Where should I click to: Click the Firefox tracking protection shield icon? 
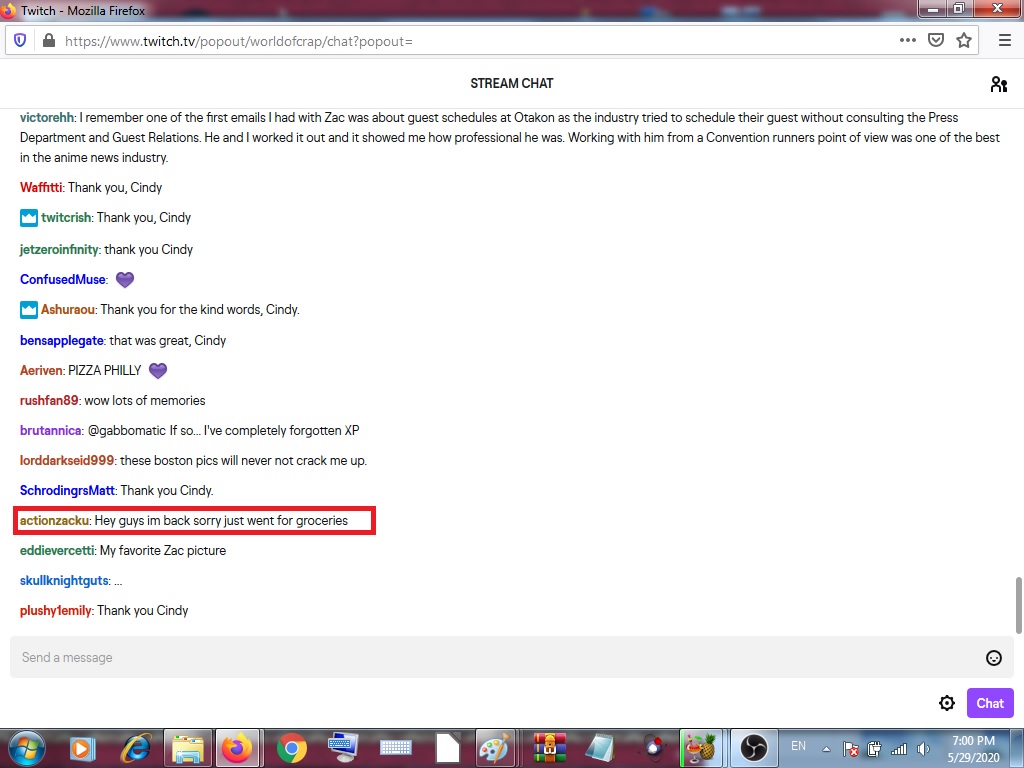(20, 40)
